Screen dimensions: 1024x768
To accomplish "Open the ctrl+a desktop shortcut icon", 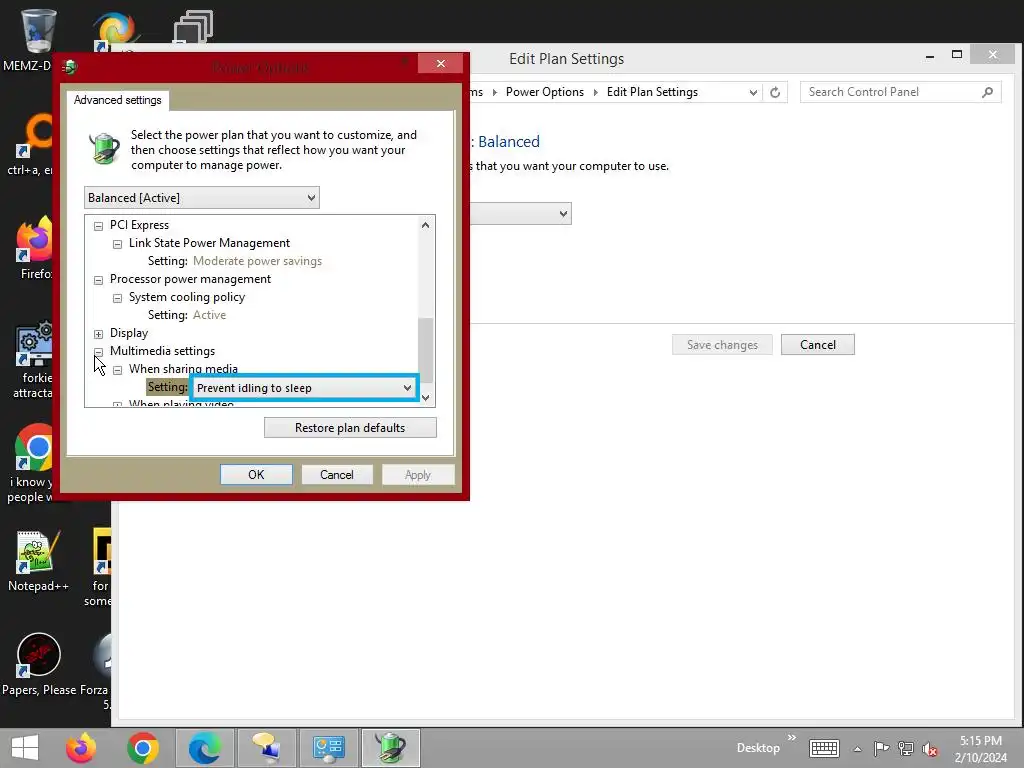I will coord(34,136).
